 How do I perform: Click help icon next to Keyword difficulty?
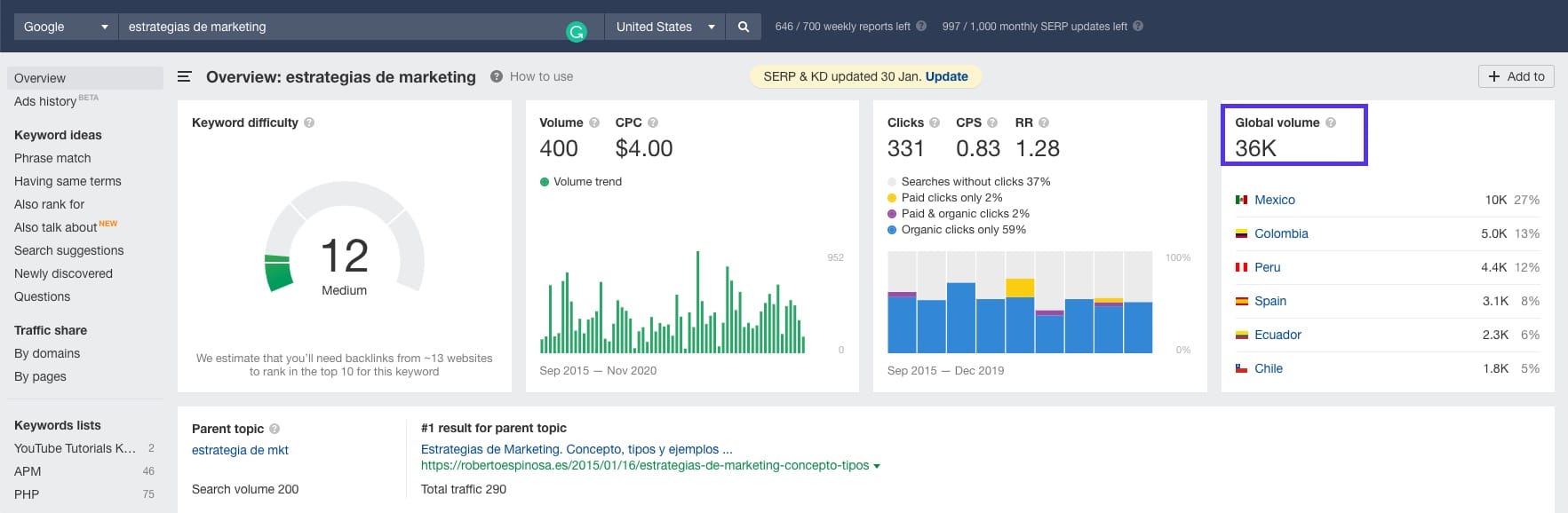(309, 122)
